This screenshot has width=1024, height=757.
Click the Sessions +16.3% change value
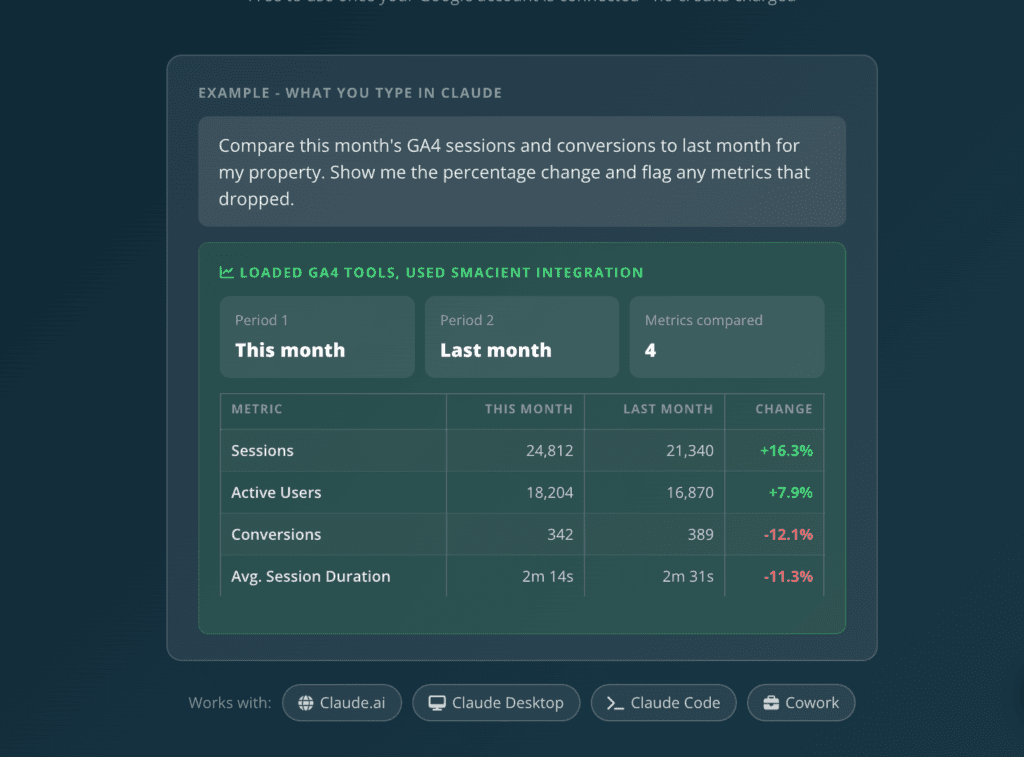pyautogui.click(x=786, y=451)
